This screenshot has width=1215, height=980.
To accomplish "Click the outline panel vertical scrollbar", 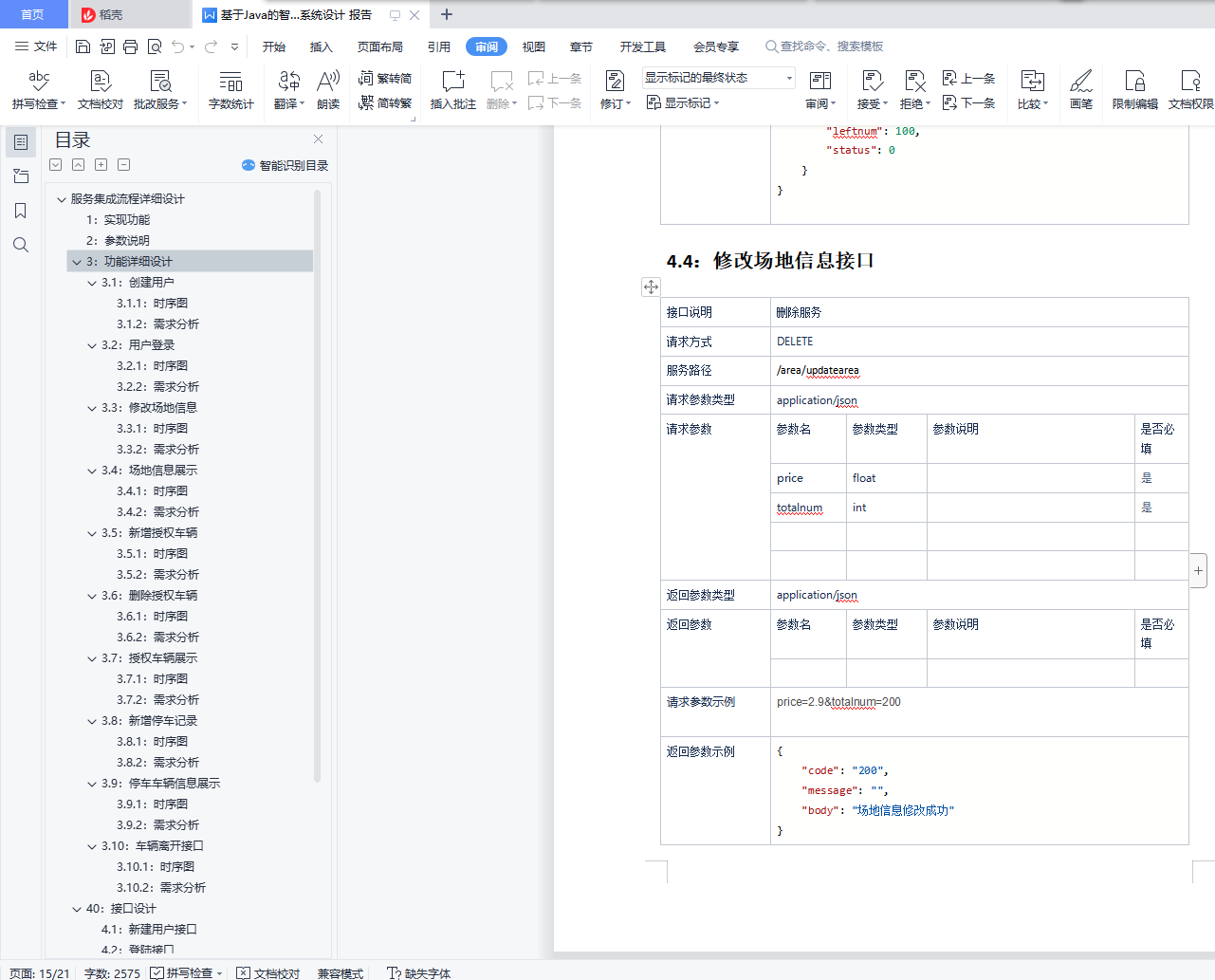I will tap(317, 486).
